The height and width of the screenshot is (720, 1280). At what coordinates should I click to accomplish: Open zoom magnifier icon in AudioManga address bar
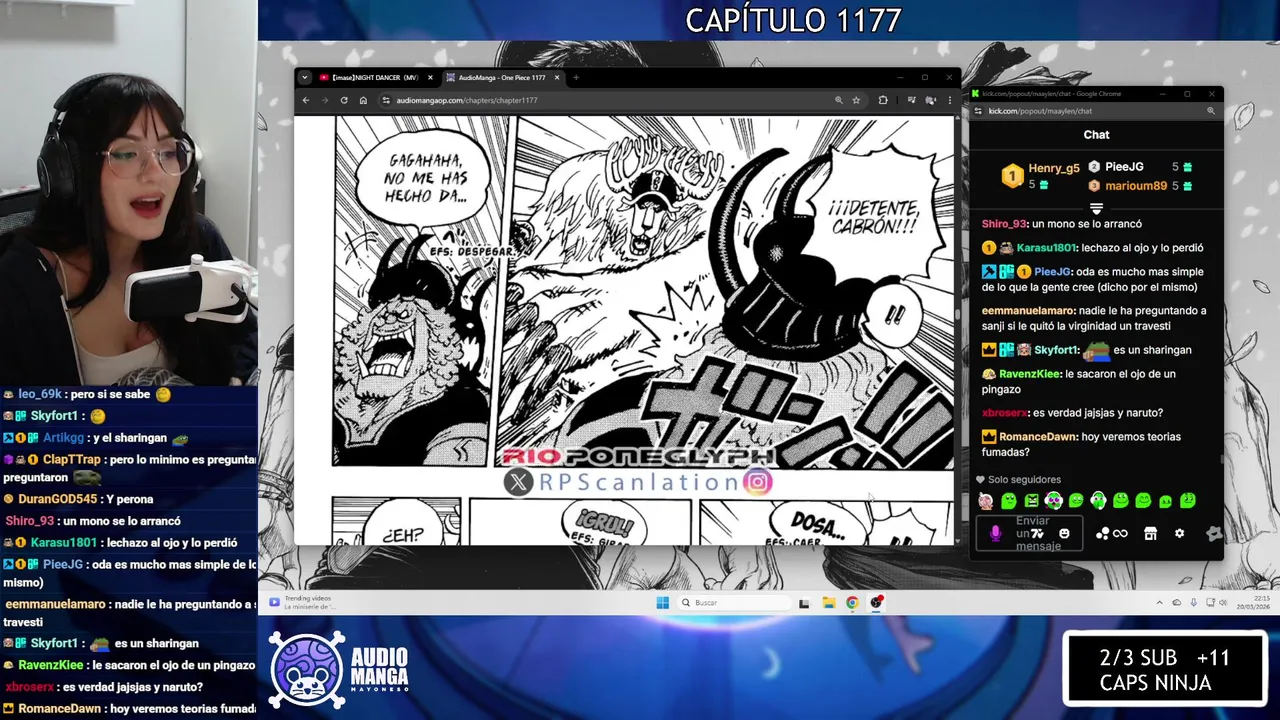coord(839,100)
